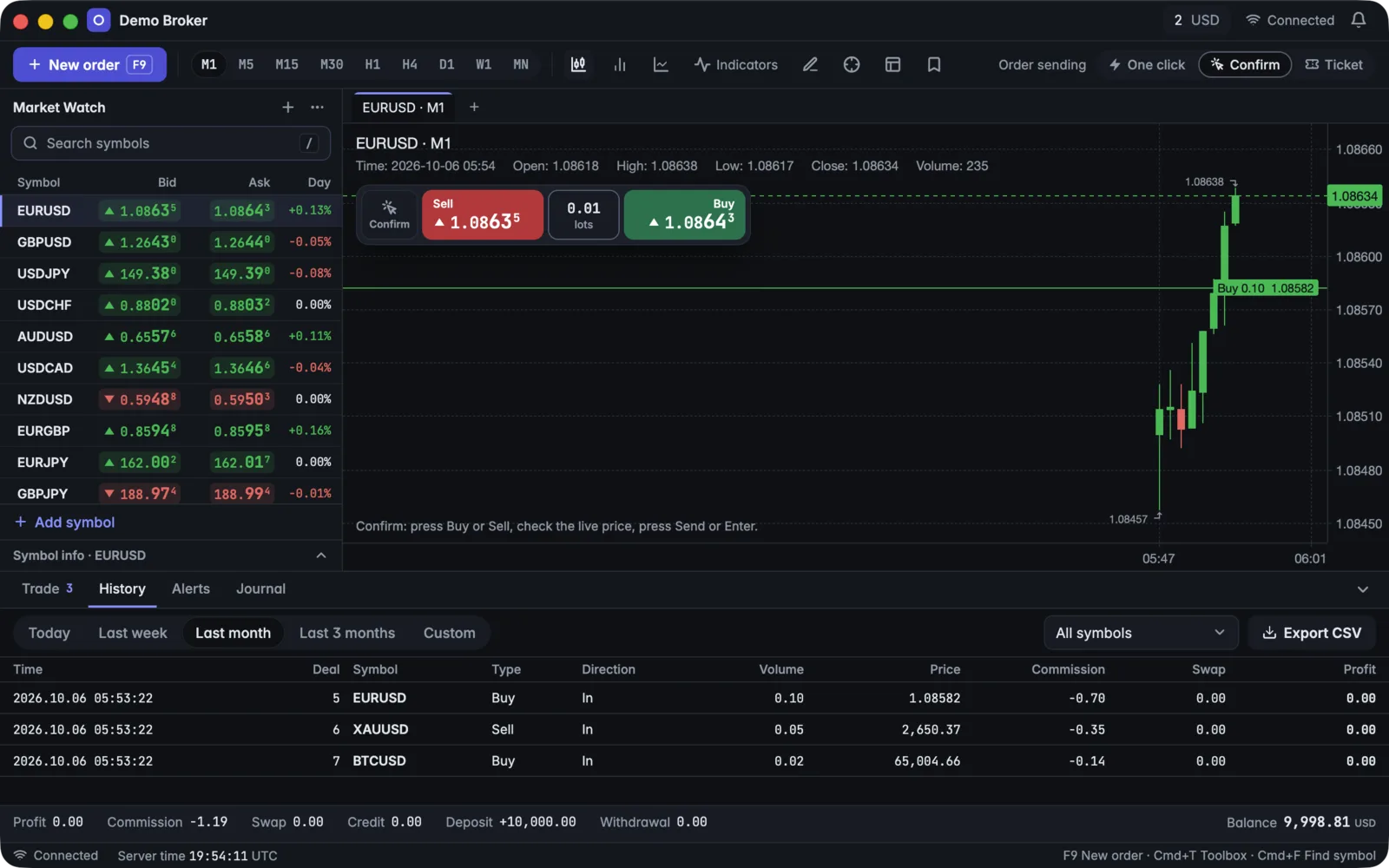Filter history to Last week
1389x868 pixels.
point(133,633)
